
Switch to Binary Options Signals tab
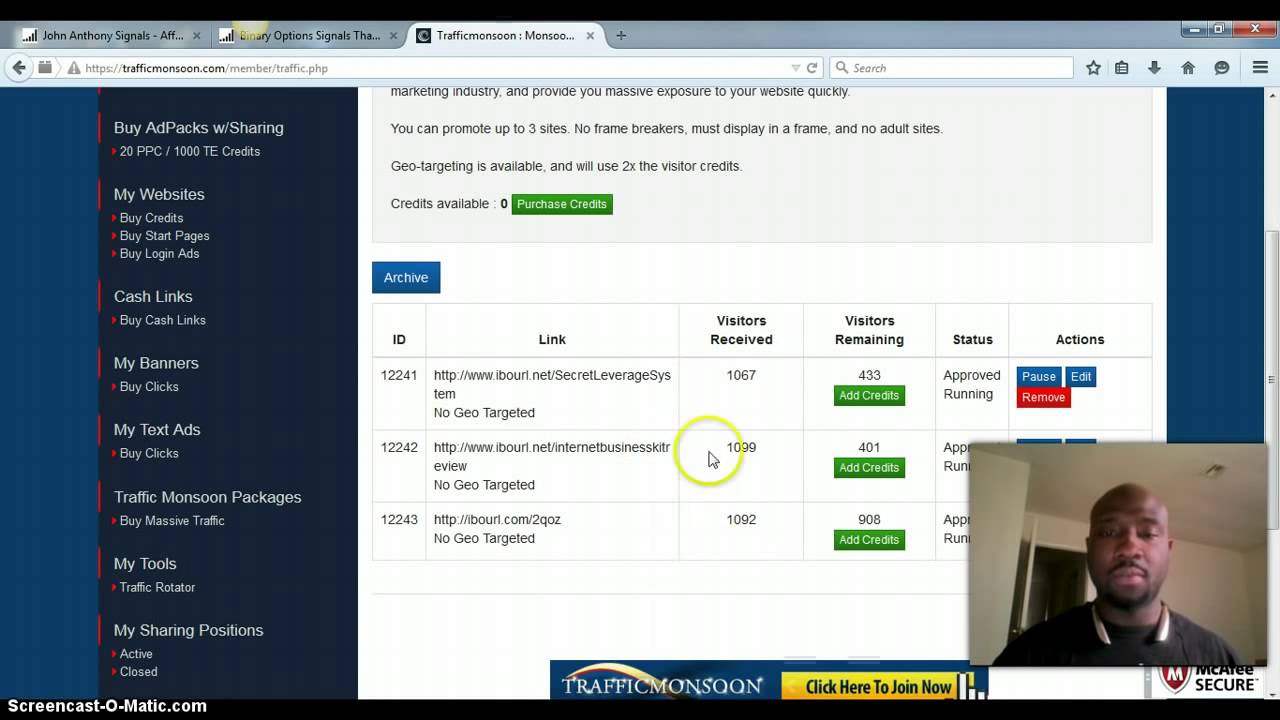[x=308, y=35]
